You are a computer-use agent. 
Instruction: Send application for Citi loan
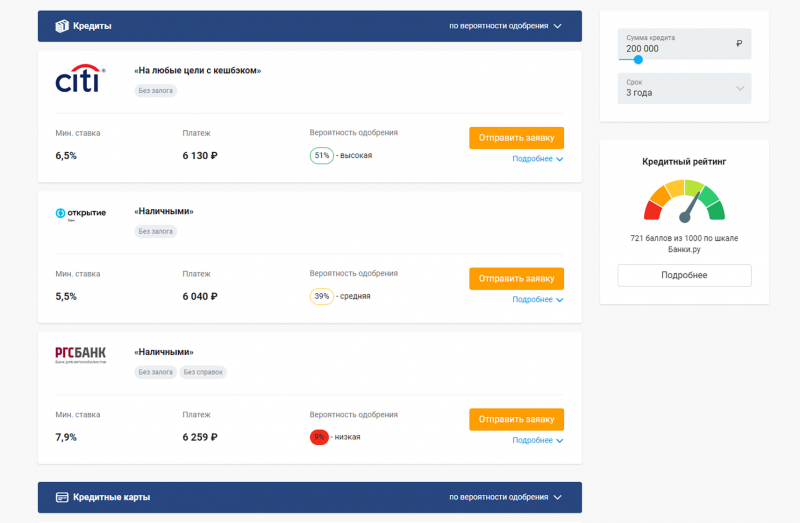click(516, 138)
